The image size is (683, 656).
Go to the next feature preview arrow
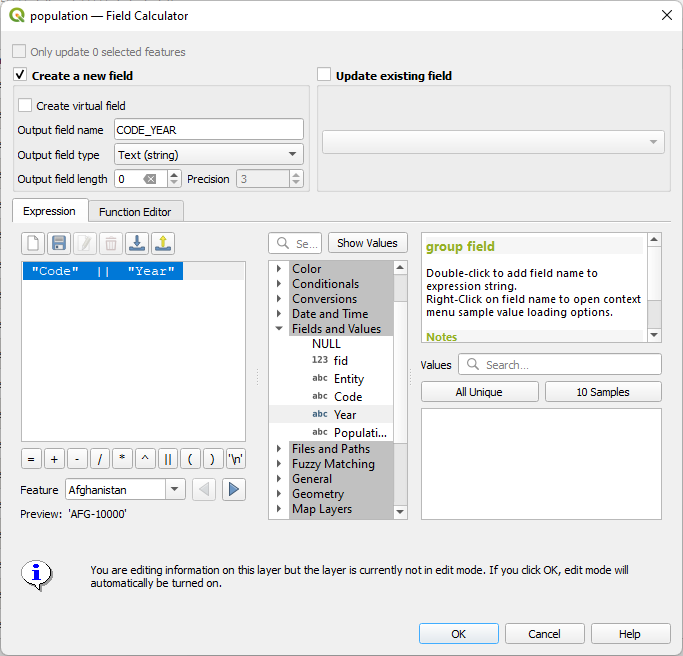234,490
